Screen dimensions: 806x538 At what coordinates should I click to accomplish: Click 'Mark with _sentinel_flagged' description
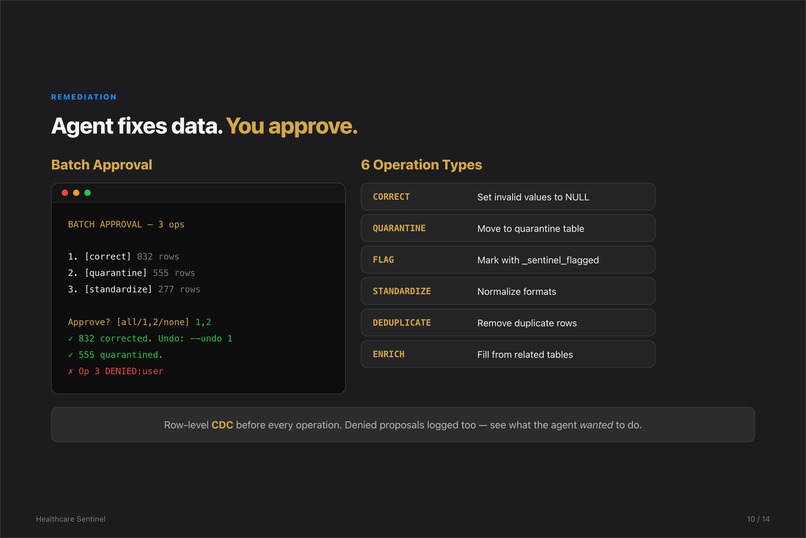[538, 260]
